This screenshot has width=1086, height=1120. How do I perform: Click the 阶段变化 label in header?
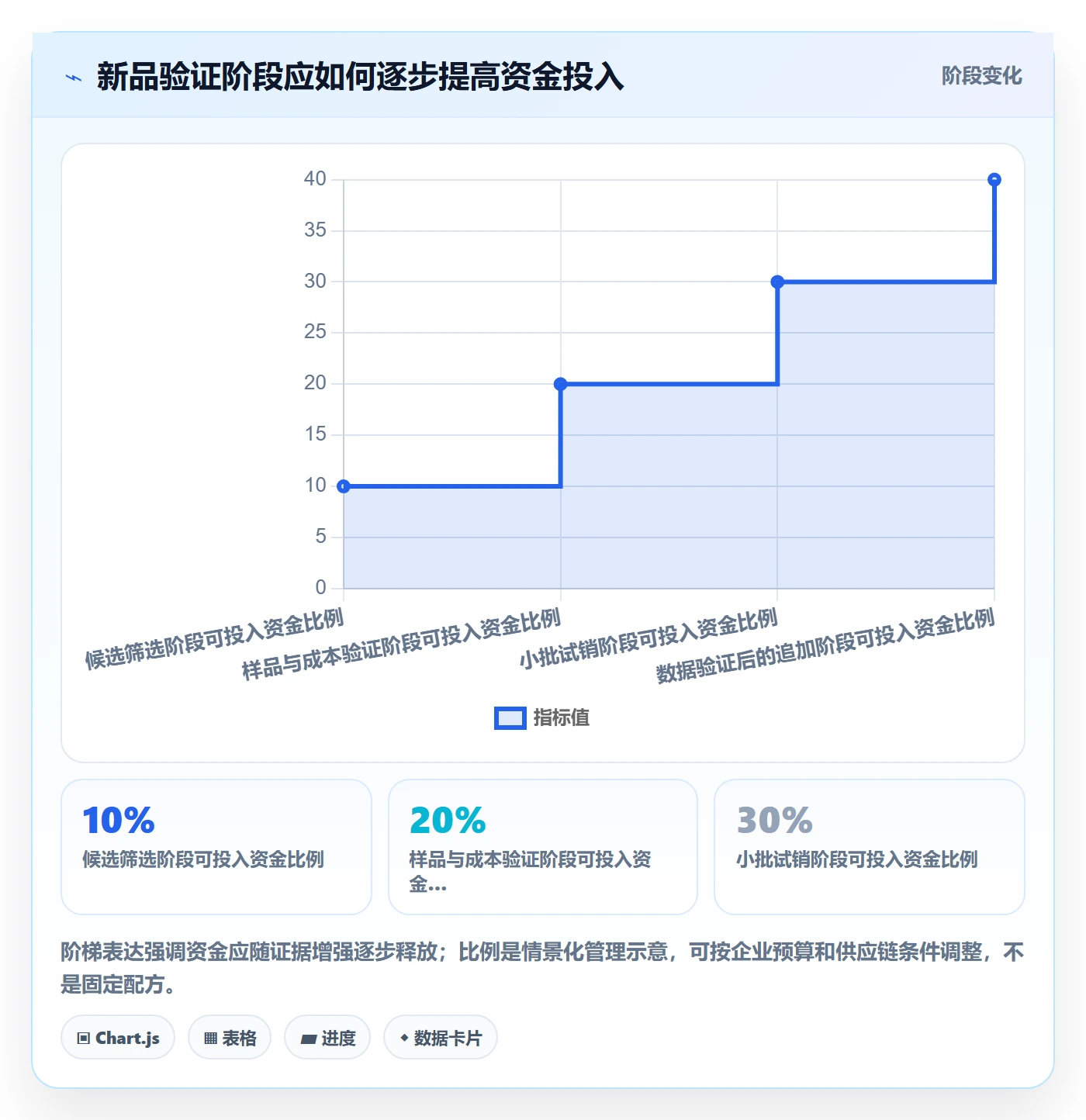[981, 76]
